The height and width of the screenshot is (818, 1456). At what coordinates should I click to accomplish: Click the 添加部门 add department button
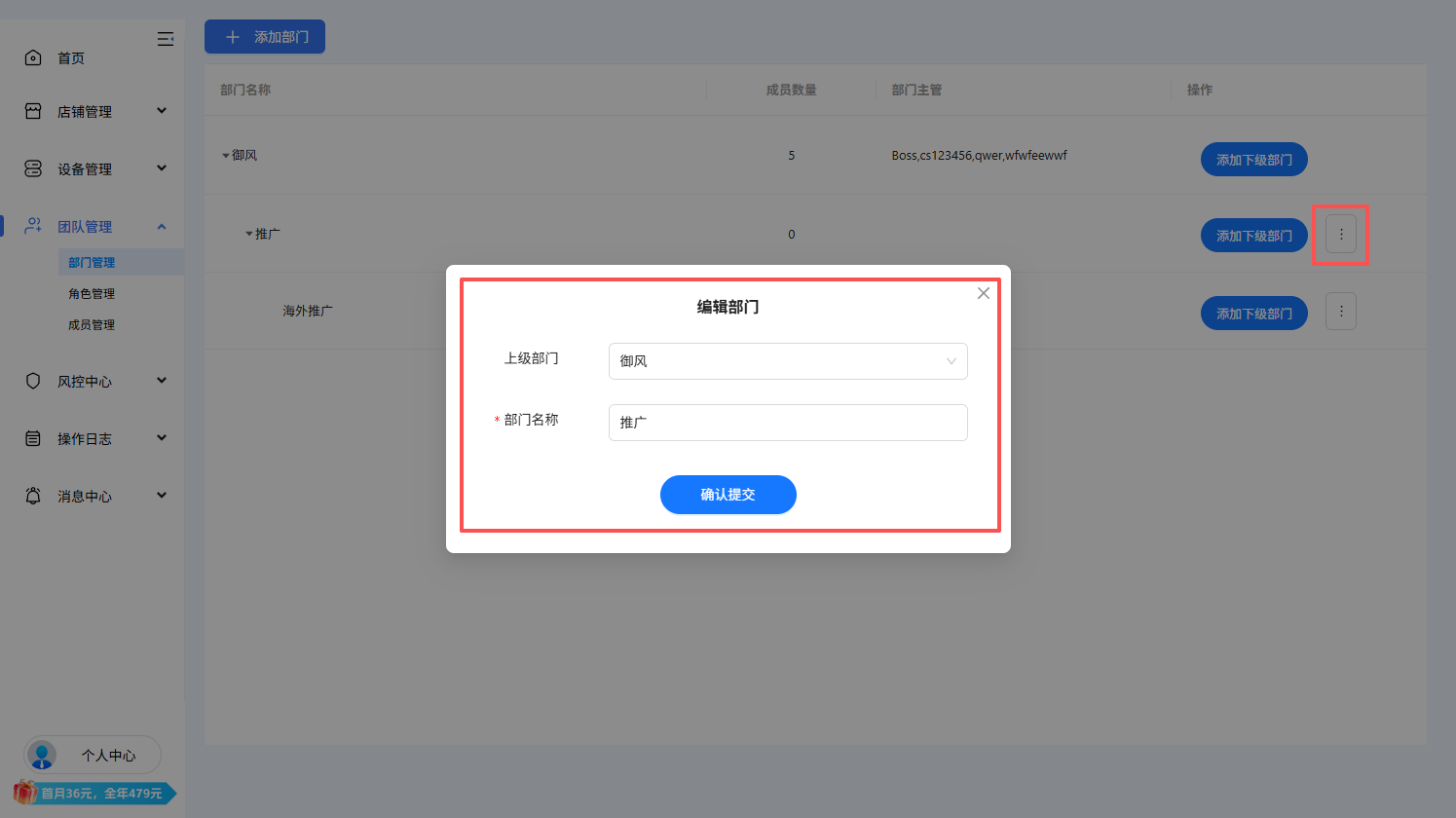point(264,36)
